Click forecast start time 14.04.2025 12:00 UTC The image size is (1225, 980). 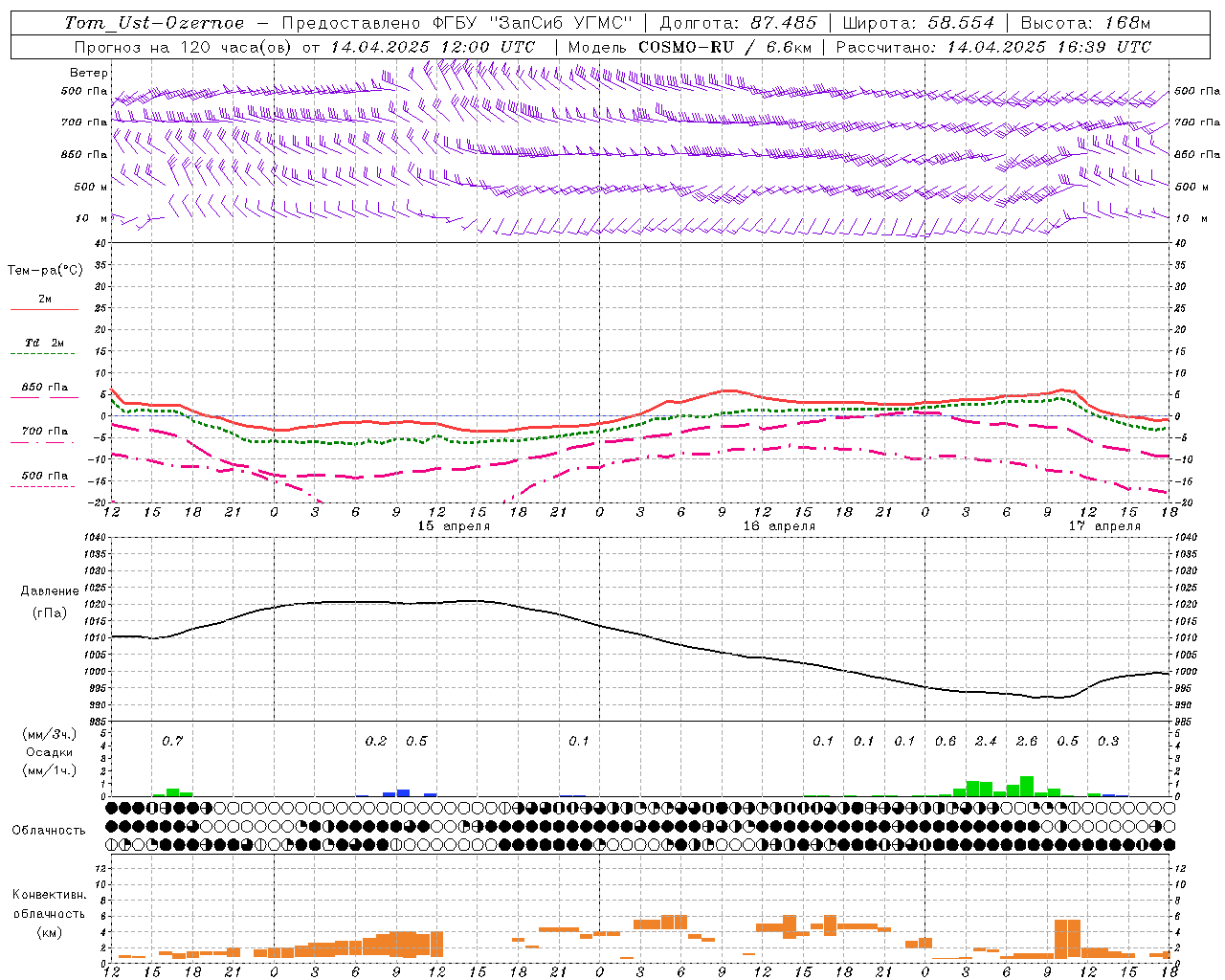pos(433,47)
